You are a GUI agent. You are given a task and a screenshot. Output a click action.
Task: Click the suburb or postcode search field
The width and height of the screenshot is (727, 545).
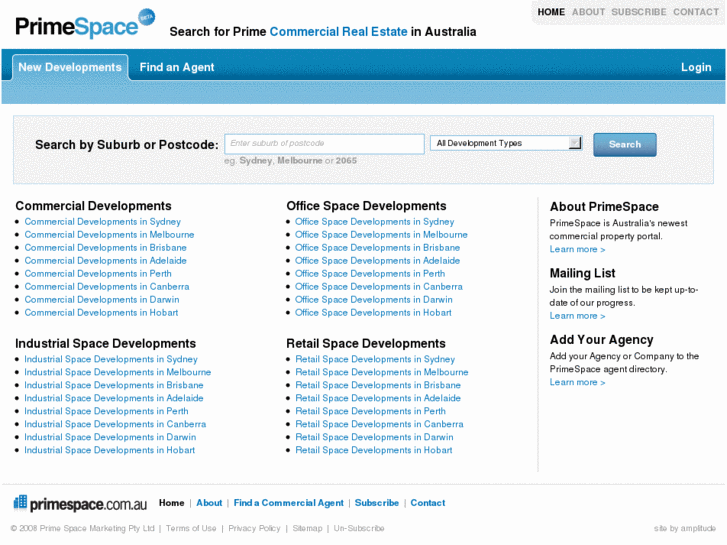tap(324, 144)
